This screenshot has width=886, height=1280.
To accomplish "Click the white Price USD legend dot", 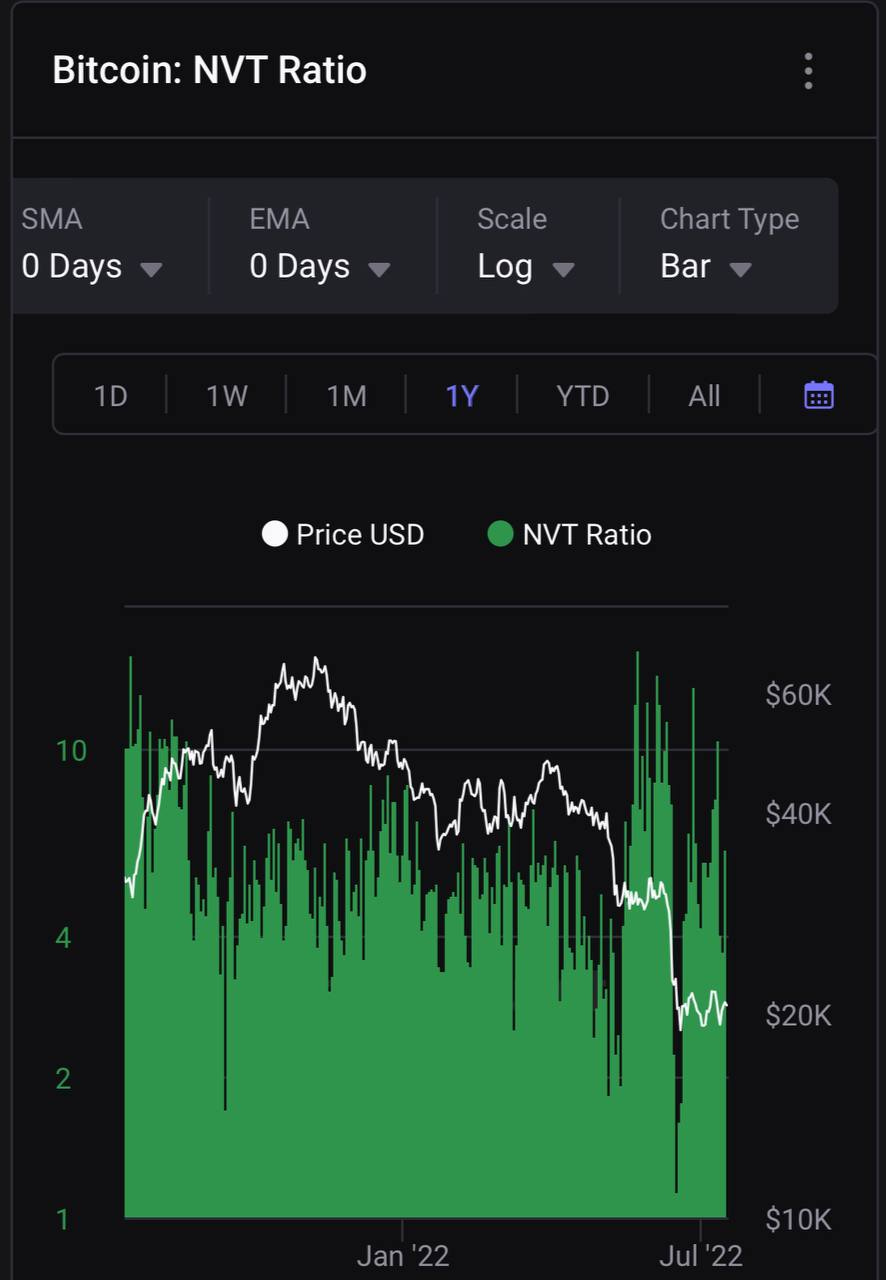I will pyautogui.click(x=274, y=534).
